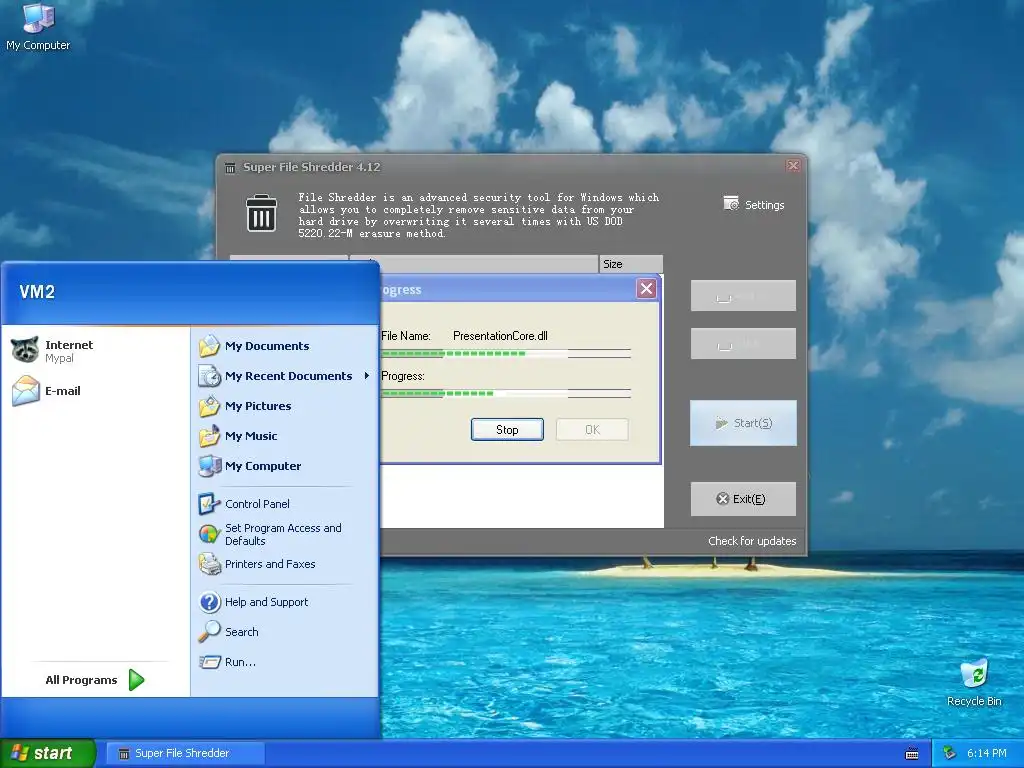Open the Run... dialog
Viewport: 1024px width, 768px height.
point(227,662)
